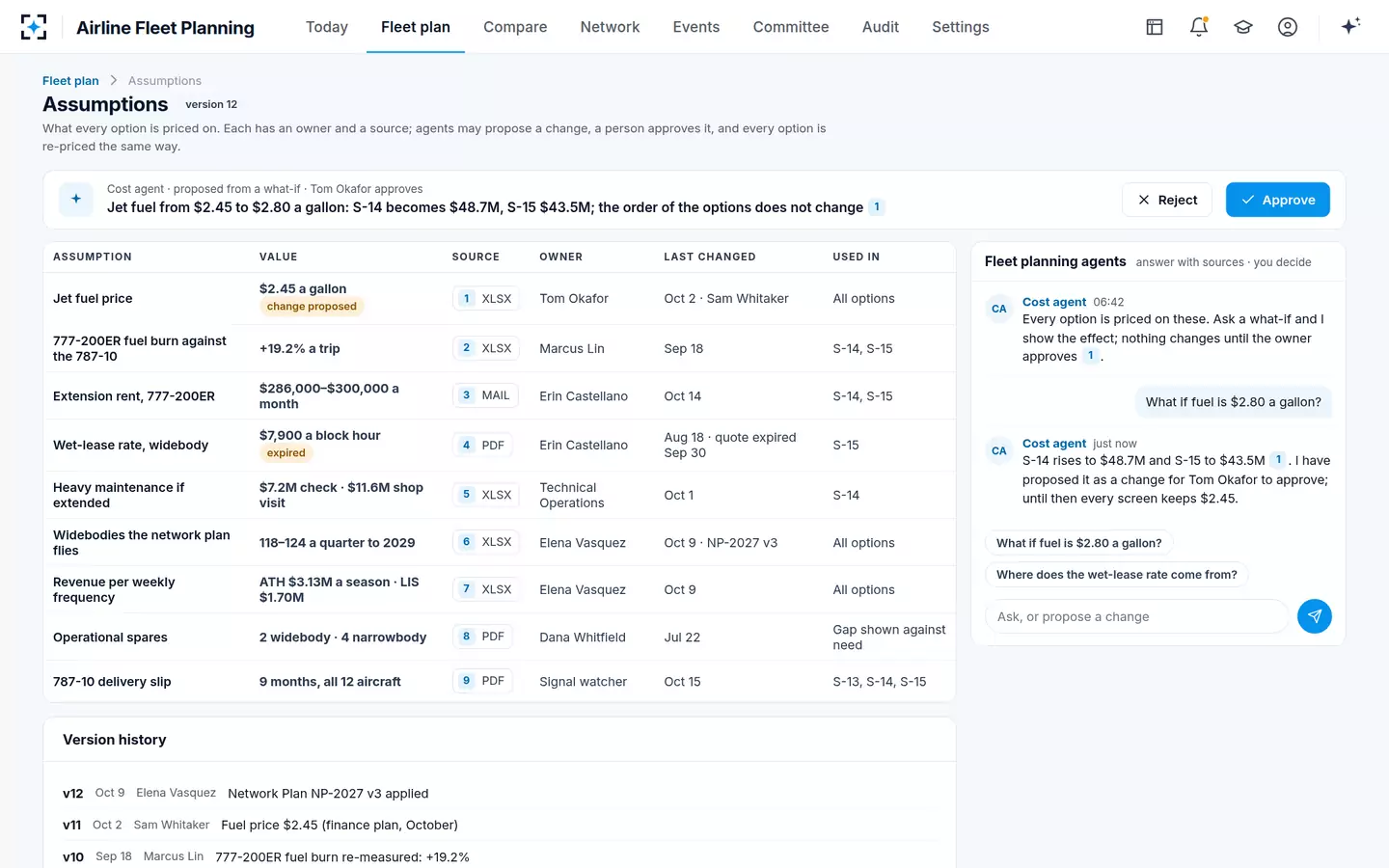This screenshot has height=868, width=1389.
Task: Open source 3 MAIL for Extension rent
Action: (486, 395)
